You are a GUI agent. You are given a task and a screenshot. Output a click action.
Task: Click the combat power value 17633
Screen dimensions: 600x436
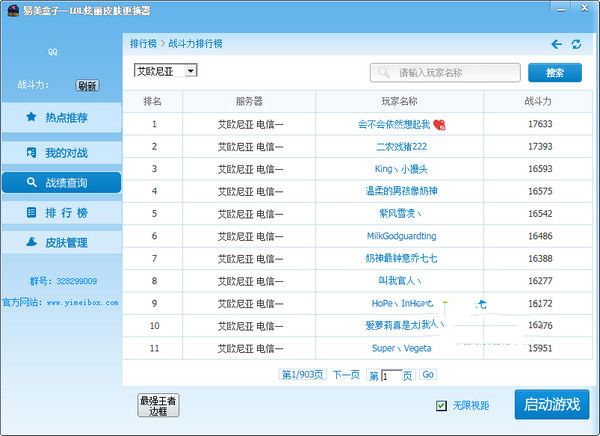point(540,124)
